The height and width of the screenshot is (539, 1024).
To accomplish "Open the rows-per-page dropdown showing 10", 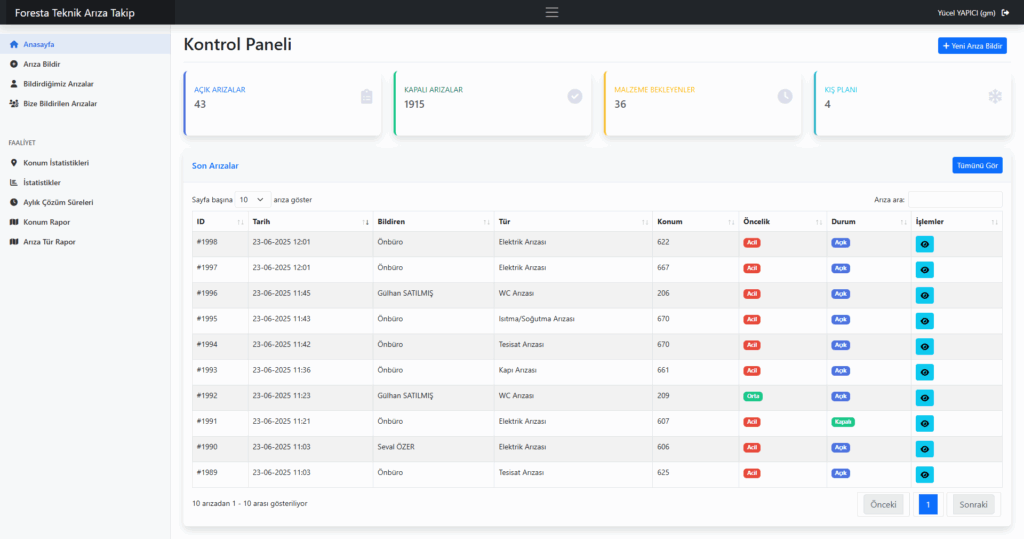I will click(x=252, y=200).
